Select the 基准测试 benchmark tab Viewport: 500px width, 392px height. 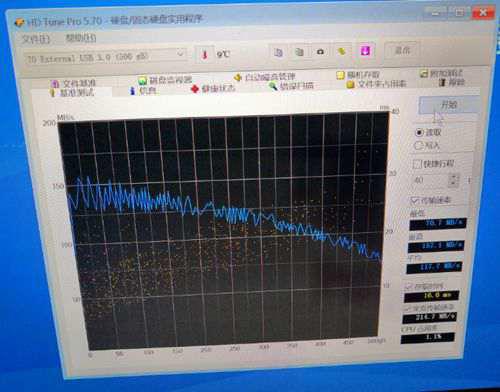click(72, 93)
